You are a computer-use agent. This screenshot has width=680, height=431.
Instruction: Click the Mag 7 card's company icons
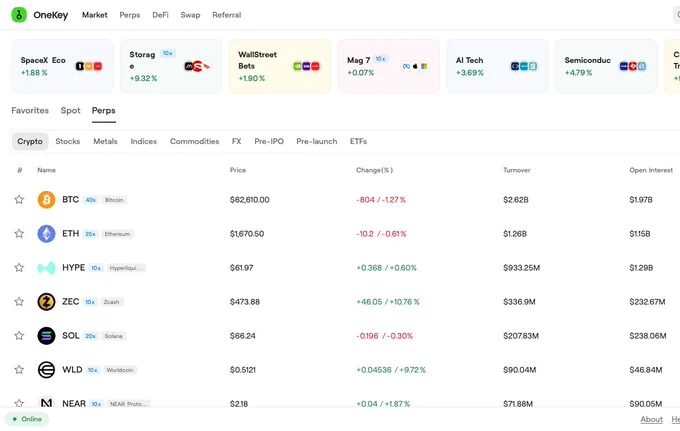click(x=415, y=66)
